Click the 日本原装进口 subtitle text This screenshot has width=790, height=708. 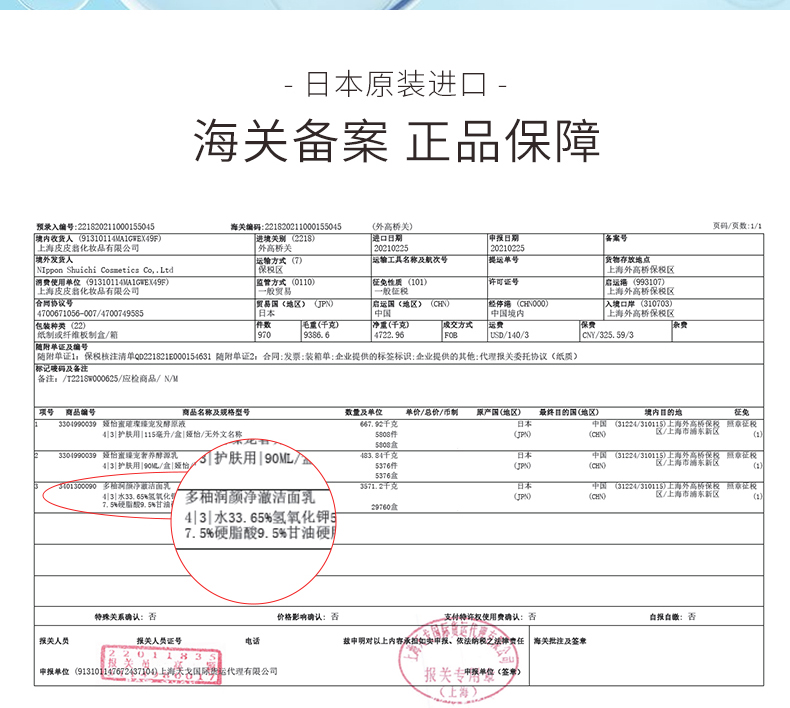click(396, 85)
